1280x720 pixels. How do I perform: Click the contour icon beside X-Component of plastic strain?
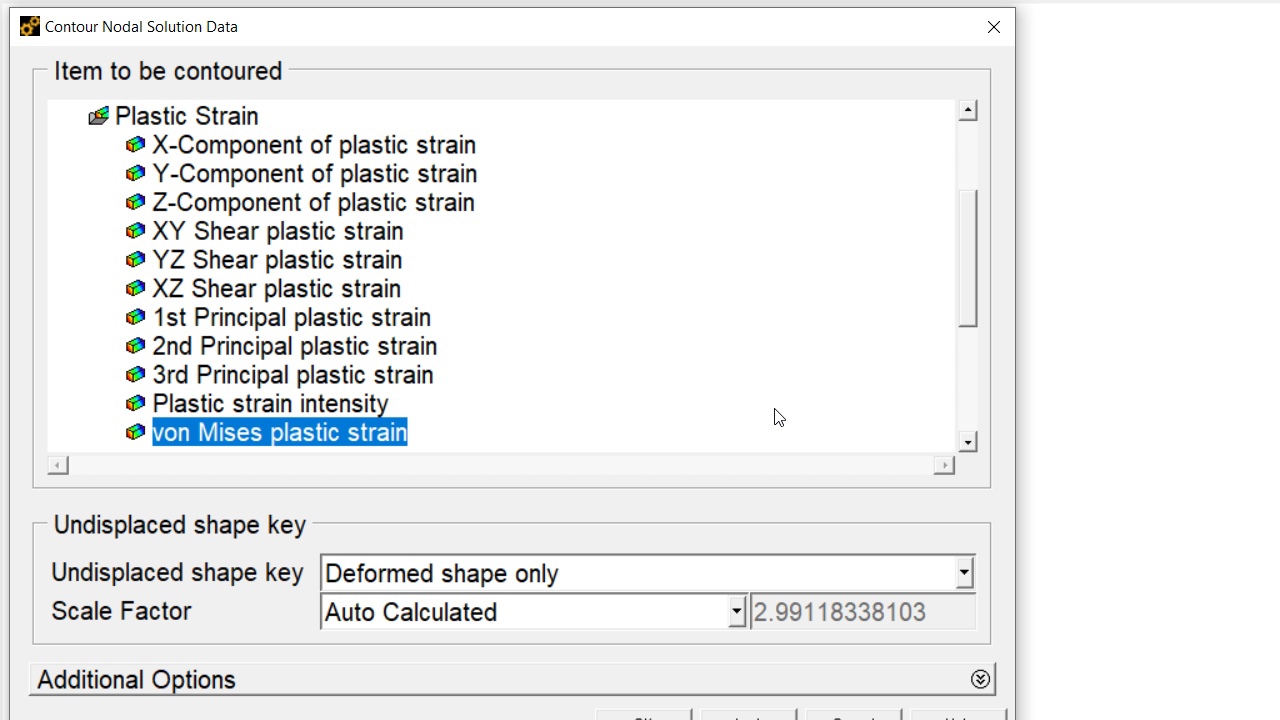pyautogui.click(x=135, y=145)
